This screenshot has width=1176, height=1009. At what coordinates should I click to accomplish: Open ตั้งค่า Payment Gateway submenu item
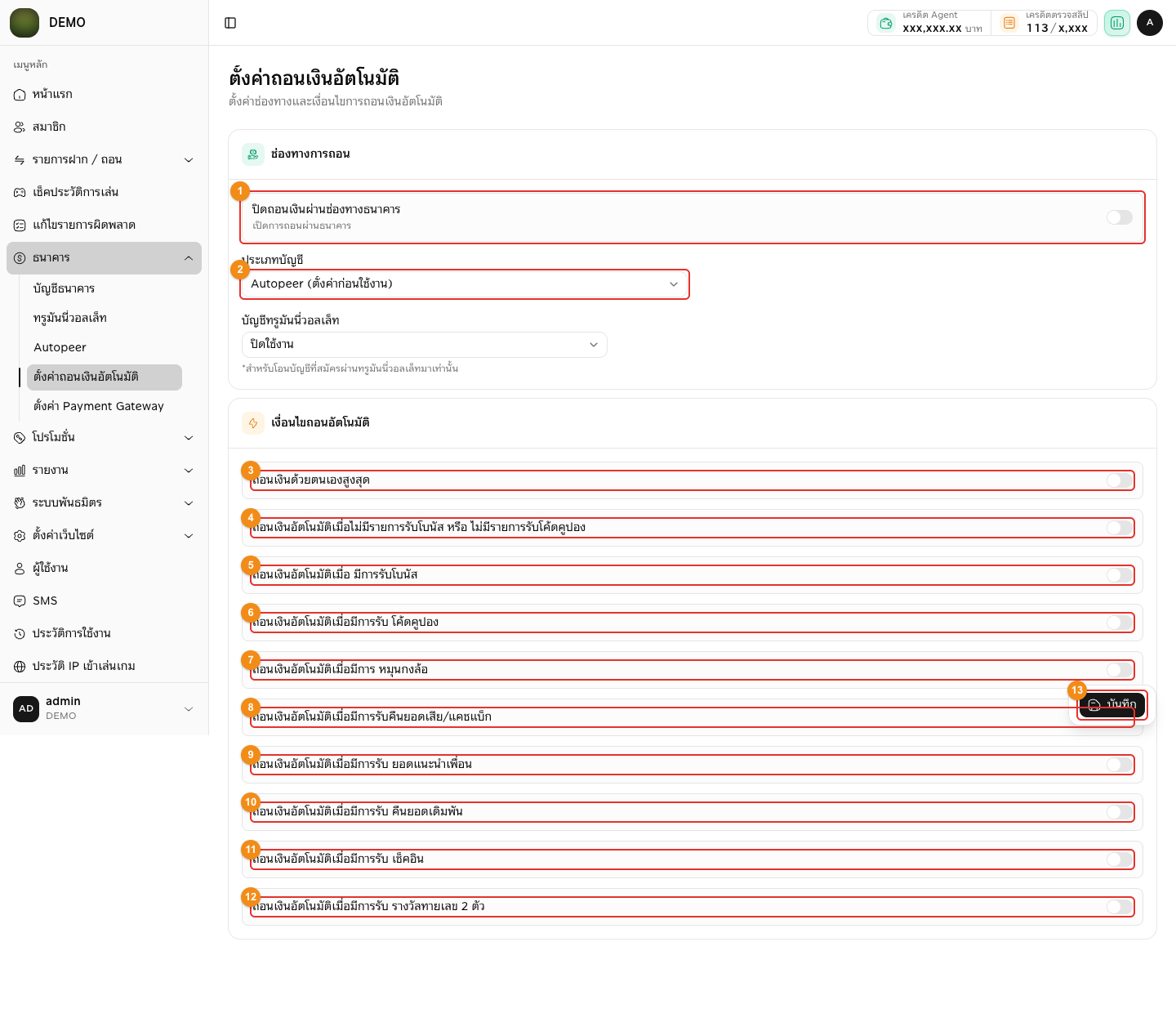(x=105, y=407)
